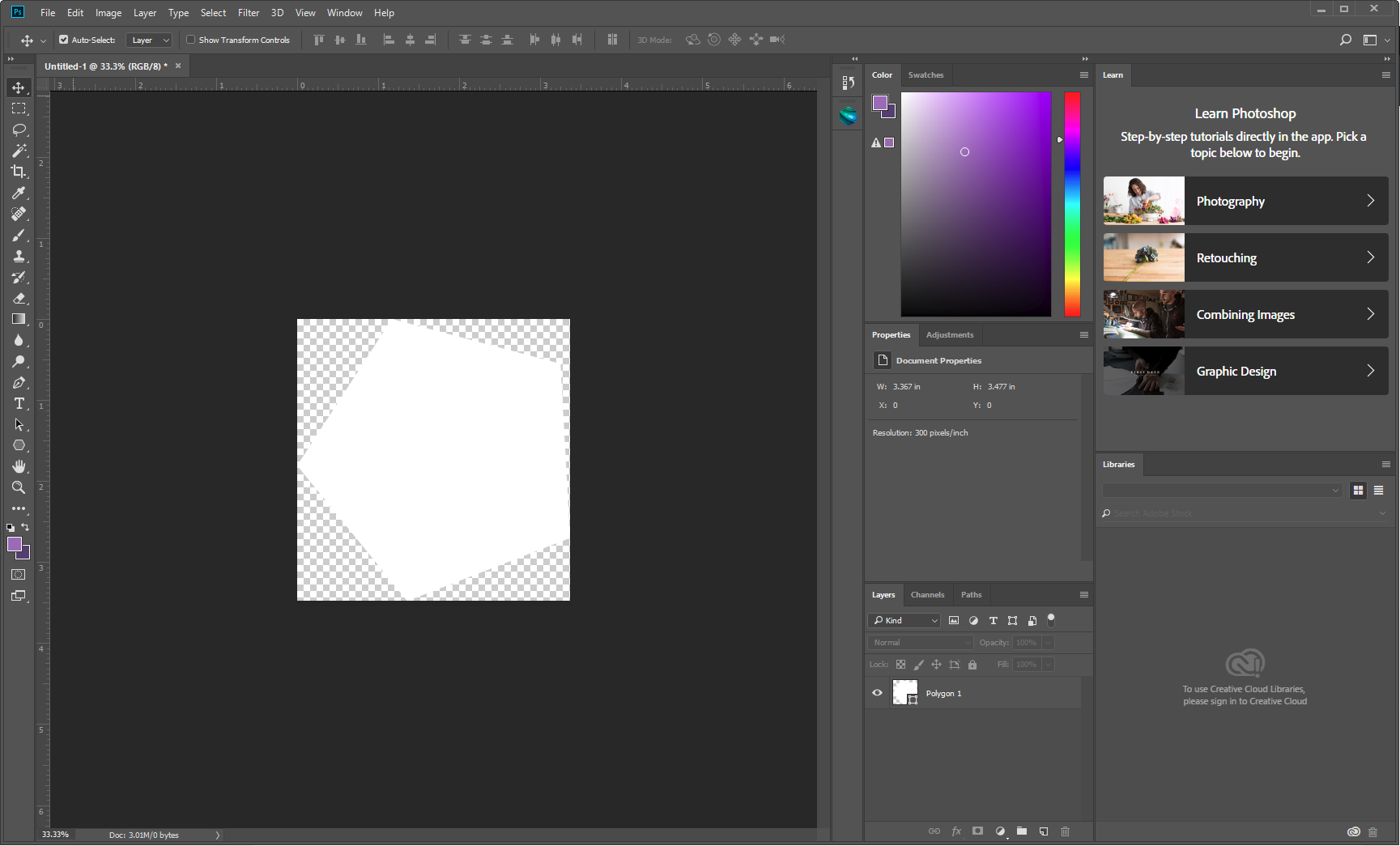1400x846 pixels.
Task: Select the Crop tool
Action: tap(19, 172)
